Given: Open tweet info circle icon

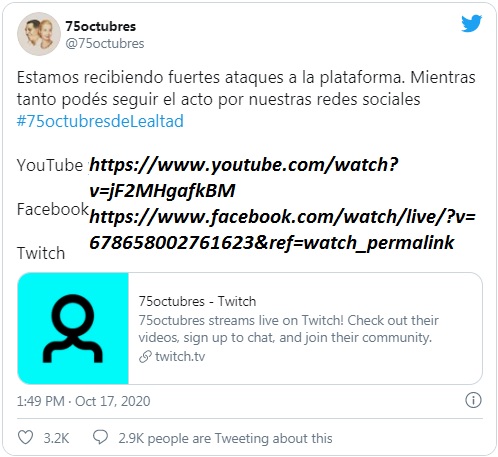Looking at the screenshot, I should pyautogui.click(x=473, y=400).
